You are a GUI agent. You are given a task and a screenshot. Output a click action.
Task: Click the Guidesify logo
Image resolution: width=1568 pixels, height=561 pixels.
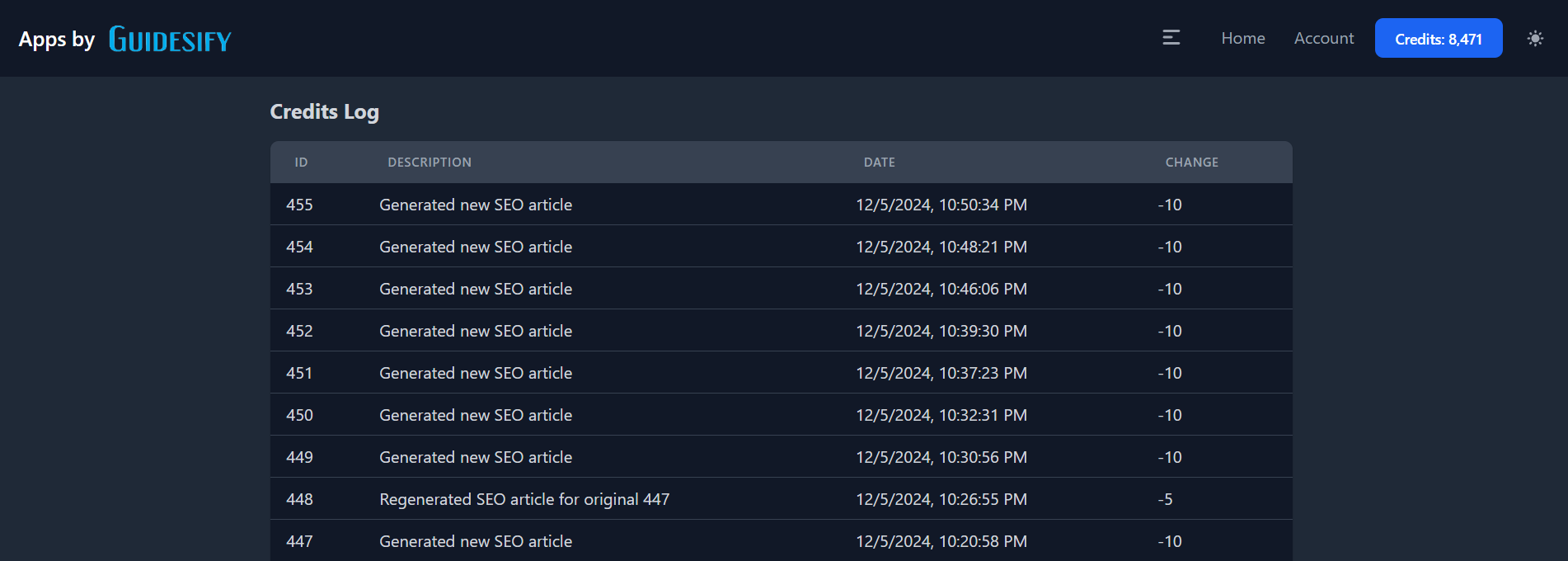point(169,38)
